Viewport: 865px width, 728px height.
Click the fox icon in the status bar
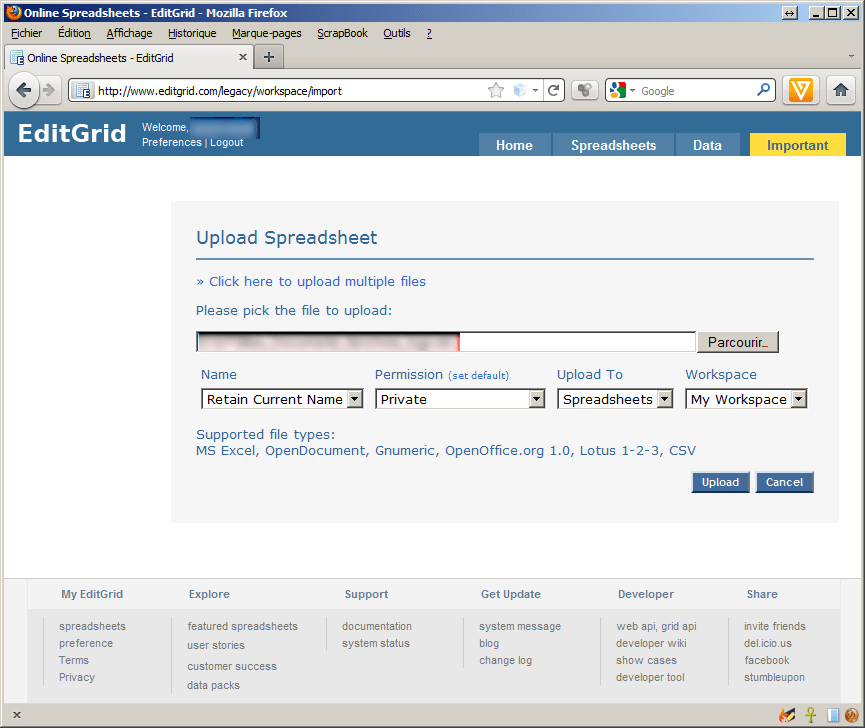[x=787, y=715]
